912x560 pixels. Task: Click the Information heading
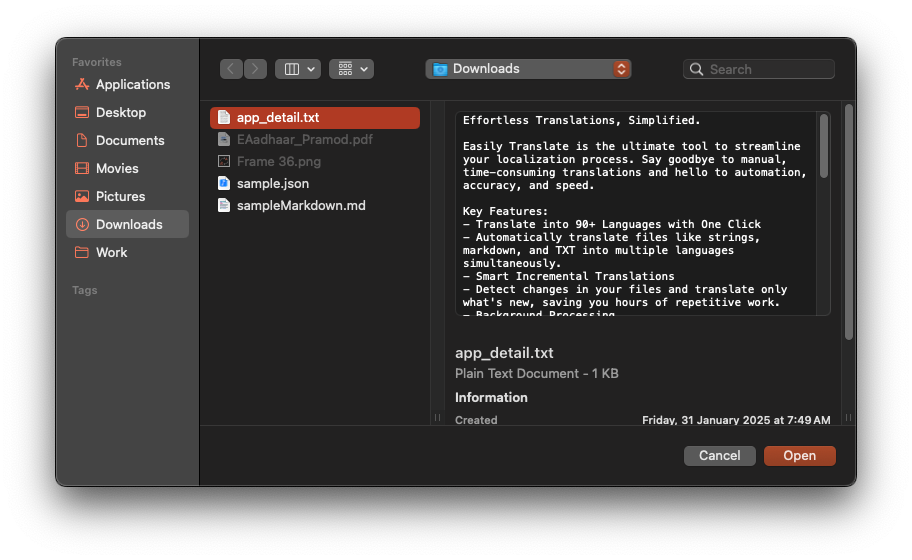491,397
